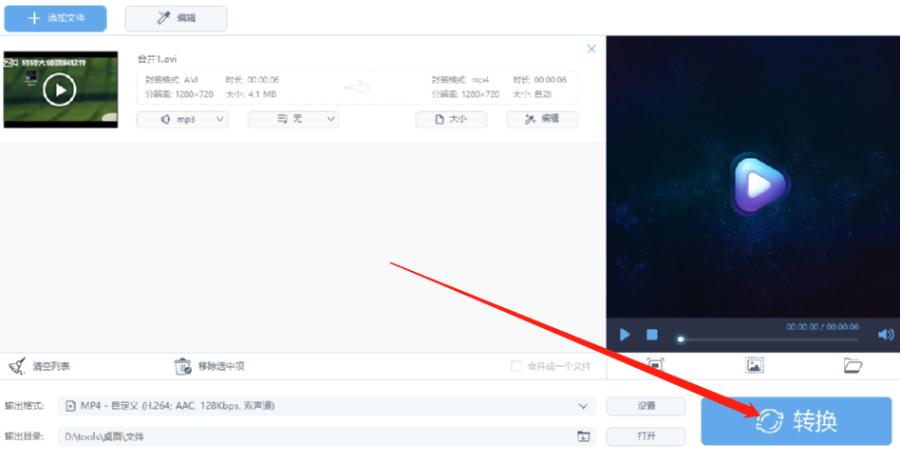Click the preview playback progress slider

tap(769, 339)
